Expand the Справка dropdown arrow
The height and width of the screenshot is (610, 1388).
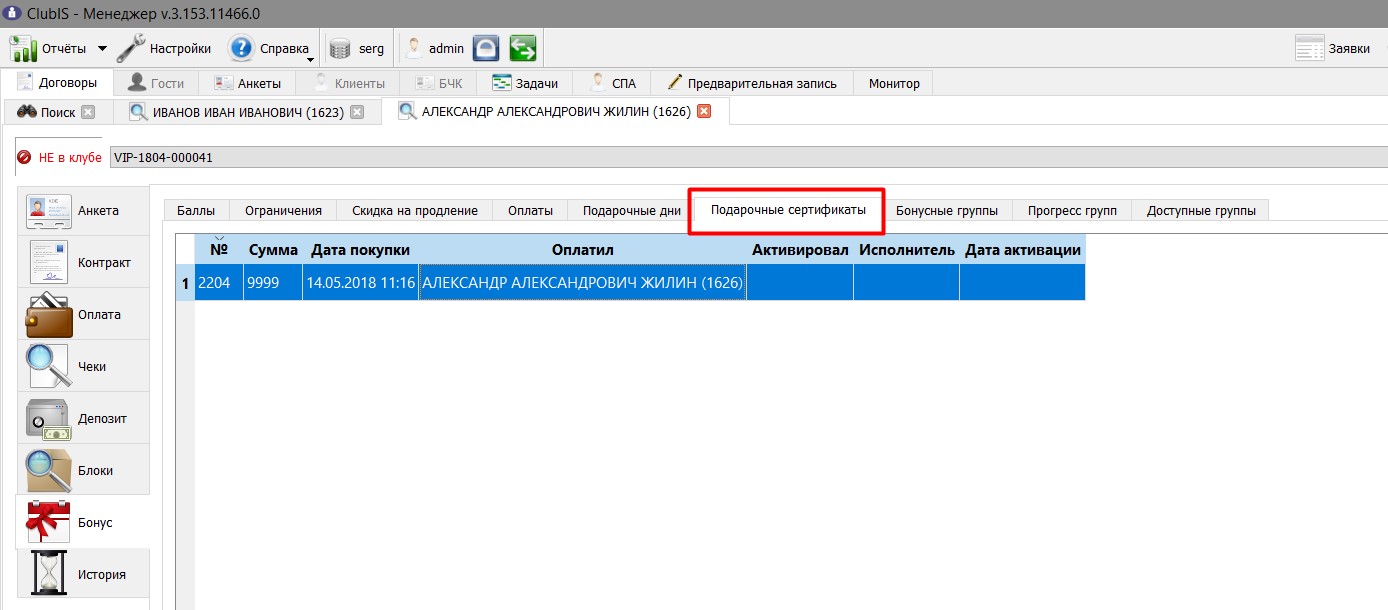point(310,59)
